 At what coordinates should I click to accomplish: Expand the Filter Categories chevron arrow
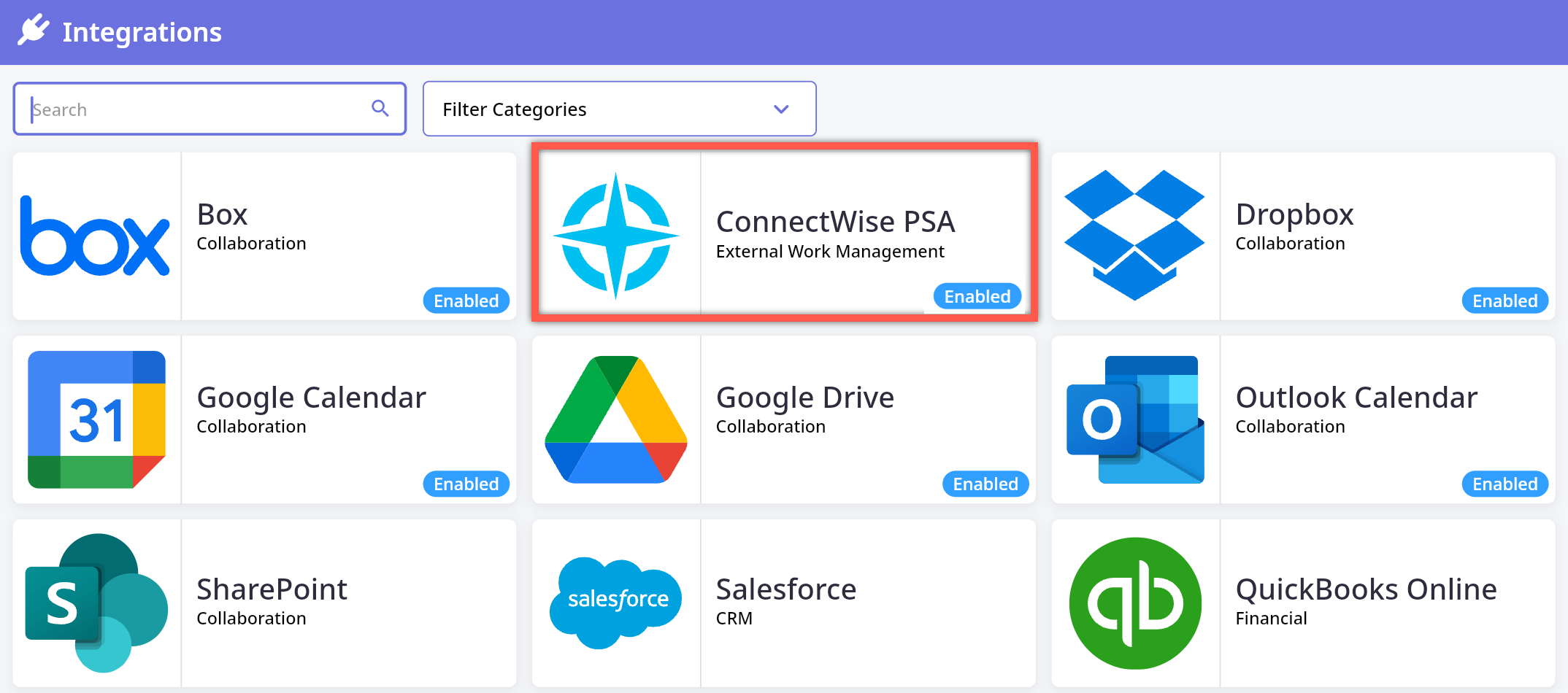click(x=781, y=109)
